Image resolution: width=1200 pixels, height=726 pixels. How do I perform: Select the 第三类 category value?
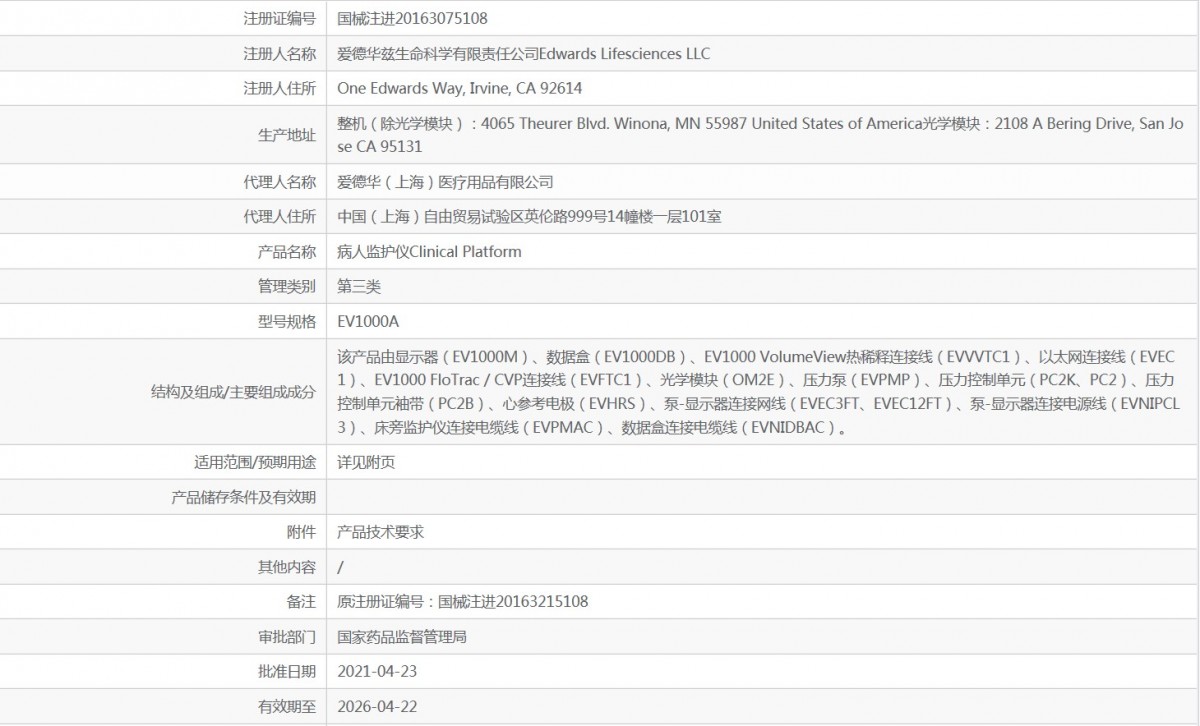tap(359, 286)
